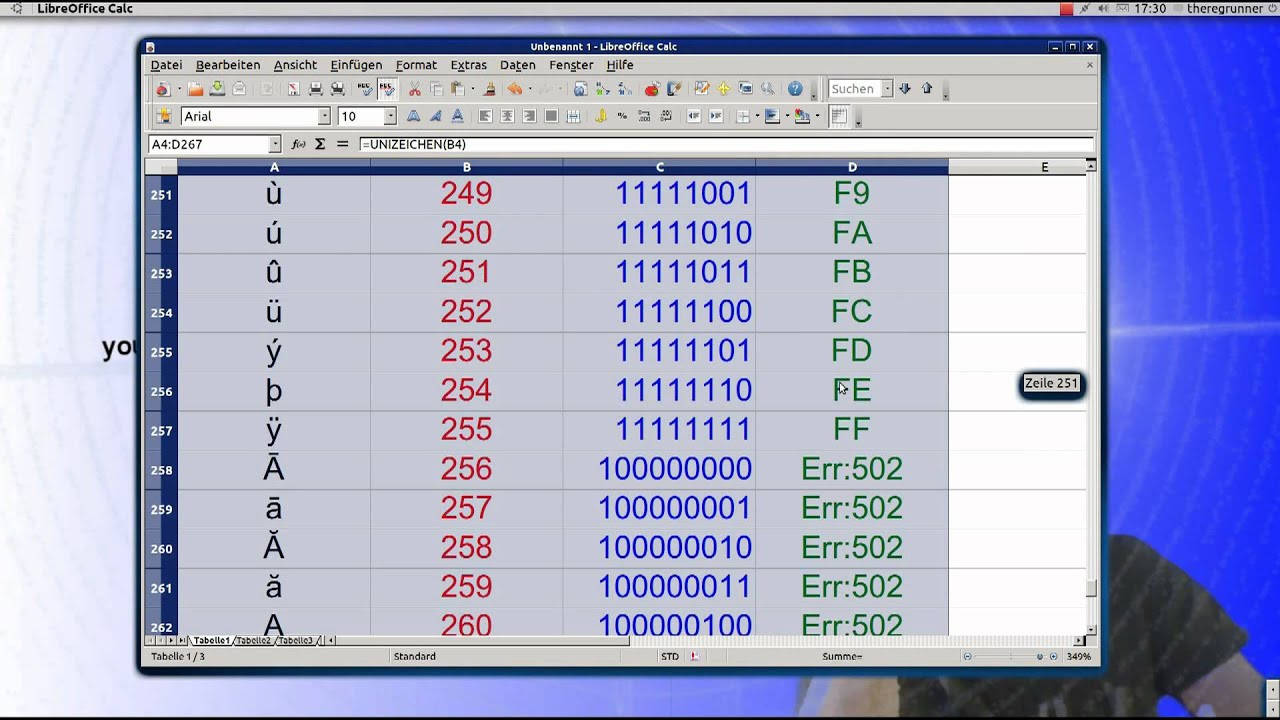This screenshot has height=720, width=1280.
Task: Open the Bearbeiten menu
Action: [228, 65]
